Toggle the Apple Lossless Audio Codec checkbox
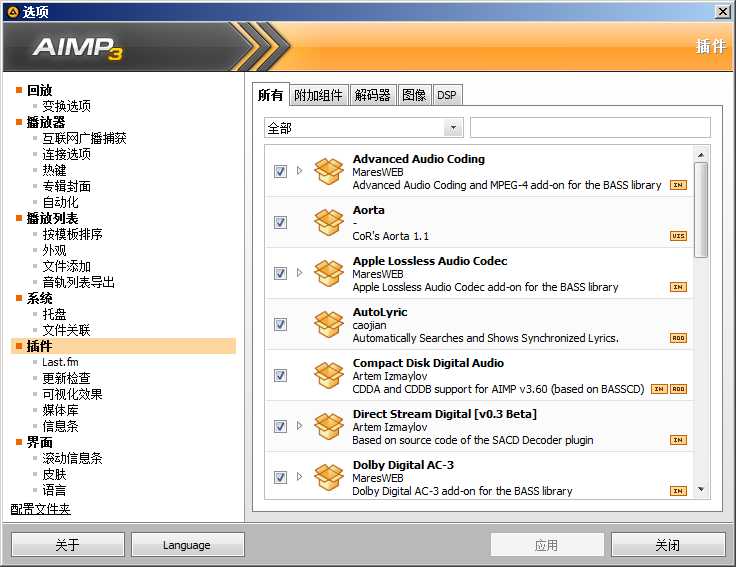This screenshot has width=736, height=567. coord(280,273)
